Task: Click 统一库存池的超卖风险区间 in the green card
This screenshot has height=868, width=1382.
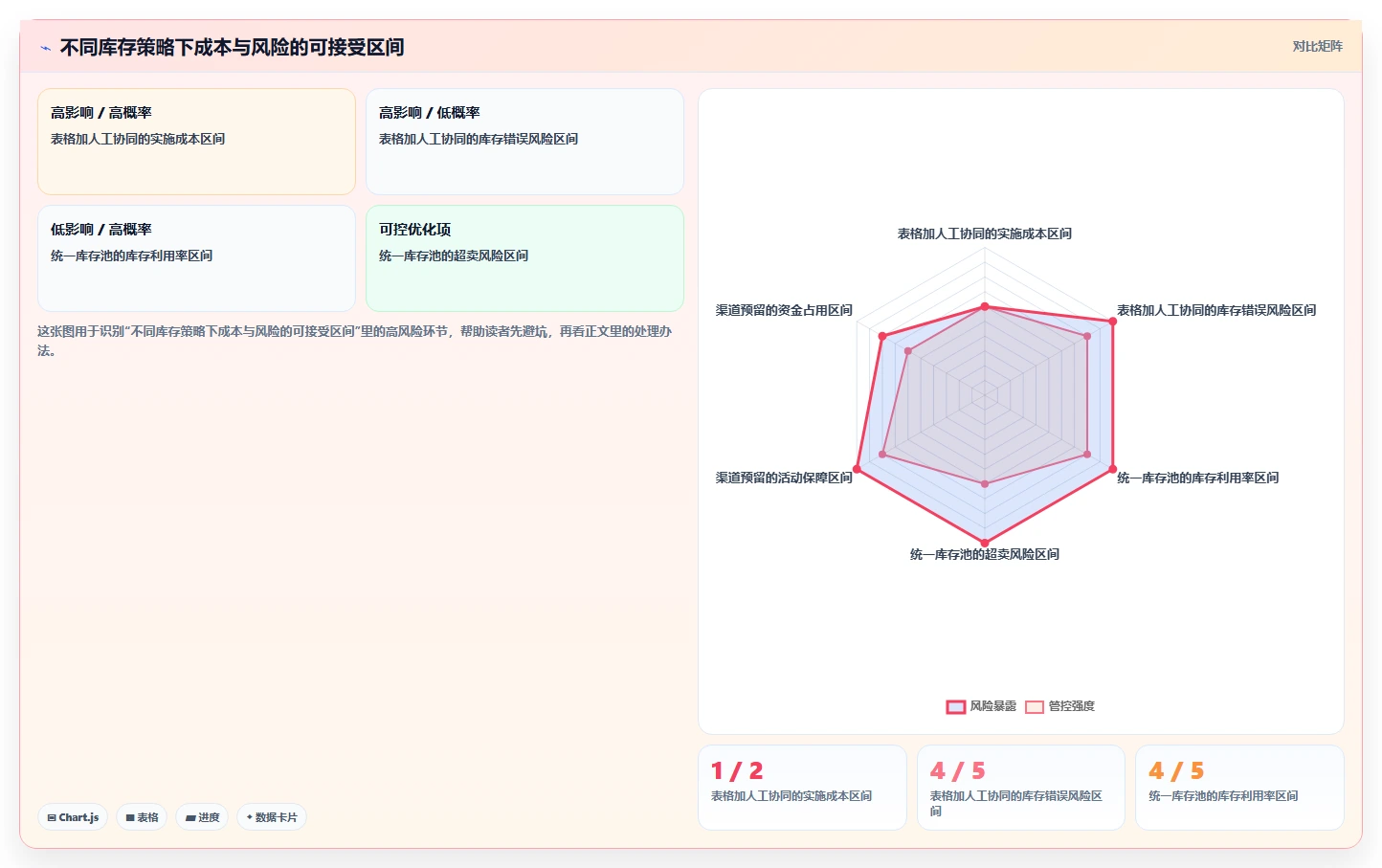Action: pyautogui.click(x=454, y=256)
